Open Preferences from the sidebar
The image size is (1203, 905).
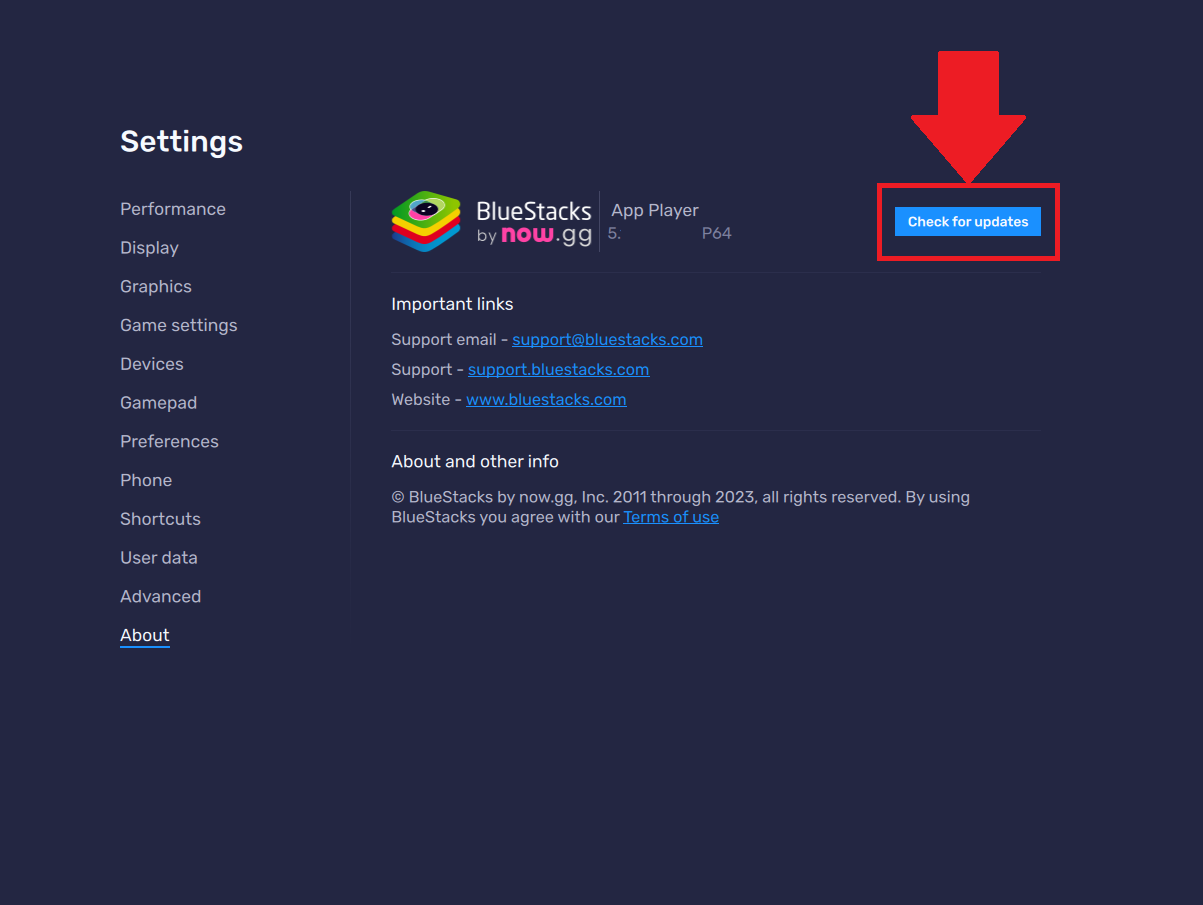(169, 442)
